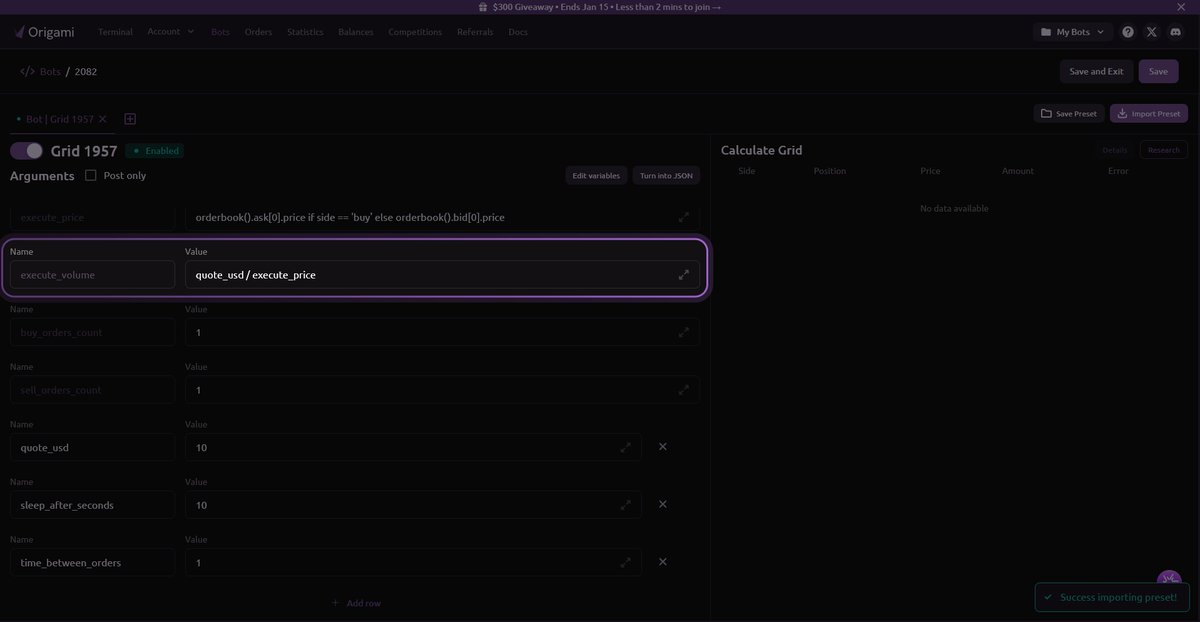The width and height of the screenshot is (1200, 622).
Task: Click the code brackets icon beside Bots
Action: coord(27,72)
